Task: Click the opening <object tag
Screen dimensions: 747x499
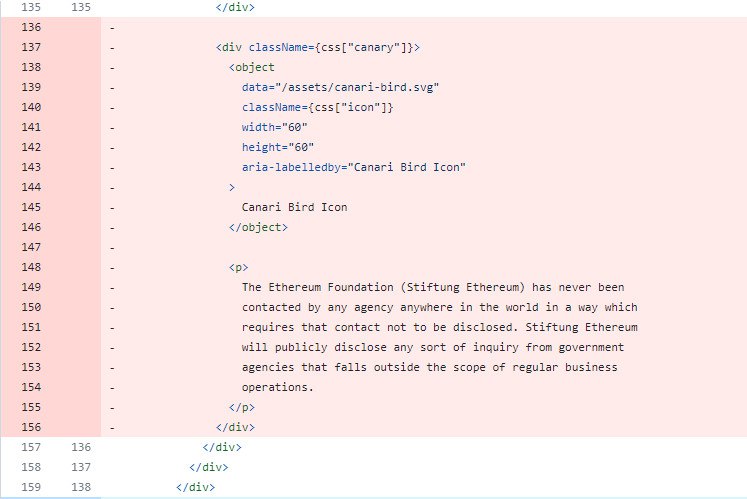Action: pos(252,67)
